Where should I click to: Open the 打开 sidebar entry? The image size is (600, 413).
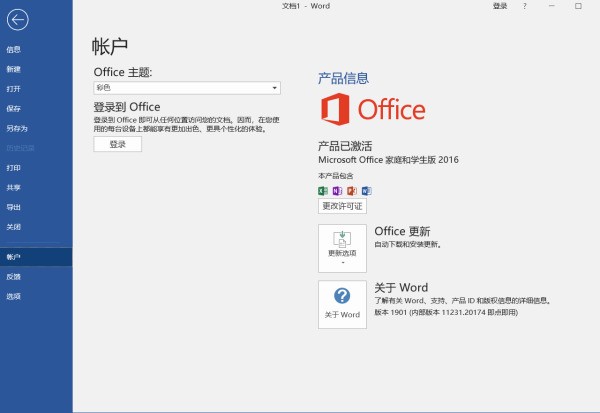[13, 89]
